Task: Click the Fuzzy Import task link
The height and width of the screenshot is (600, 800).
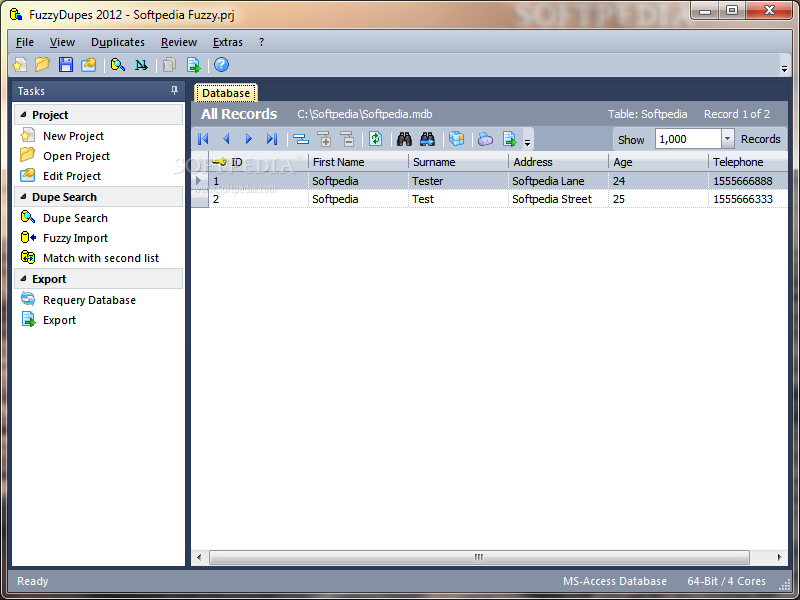Action: click(x=76, y=238)
